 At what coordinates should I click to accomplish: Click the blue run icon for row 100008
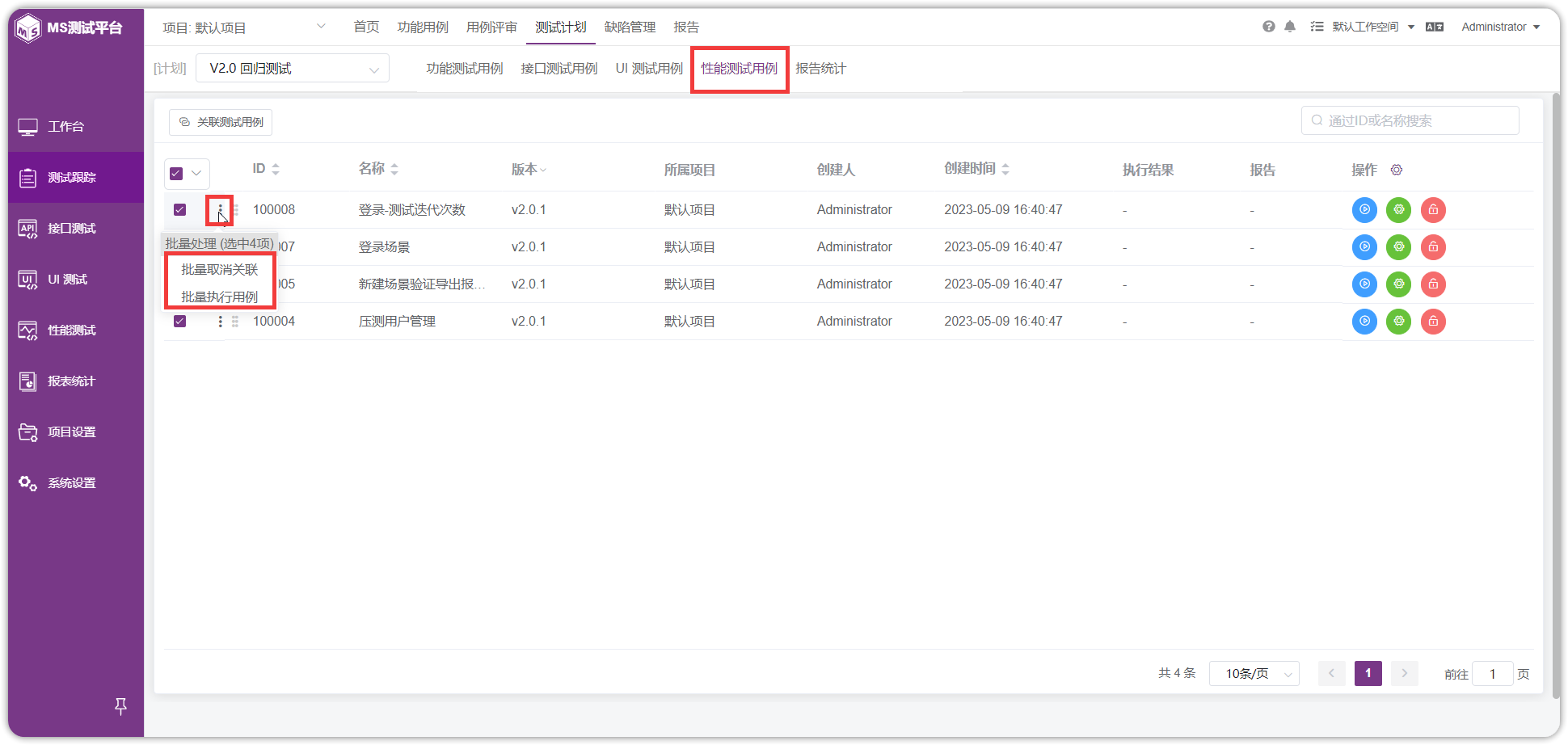[x=1364, y=210]
